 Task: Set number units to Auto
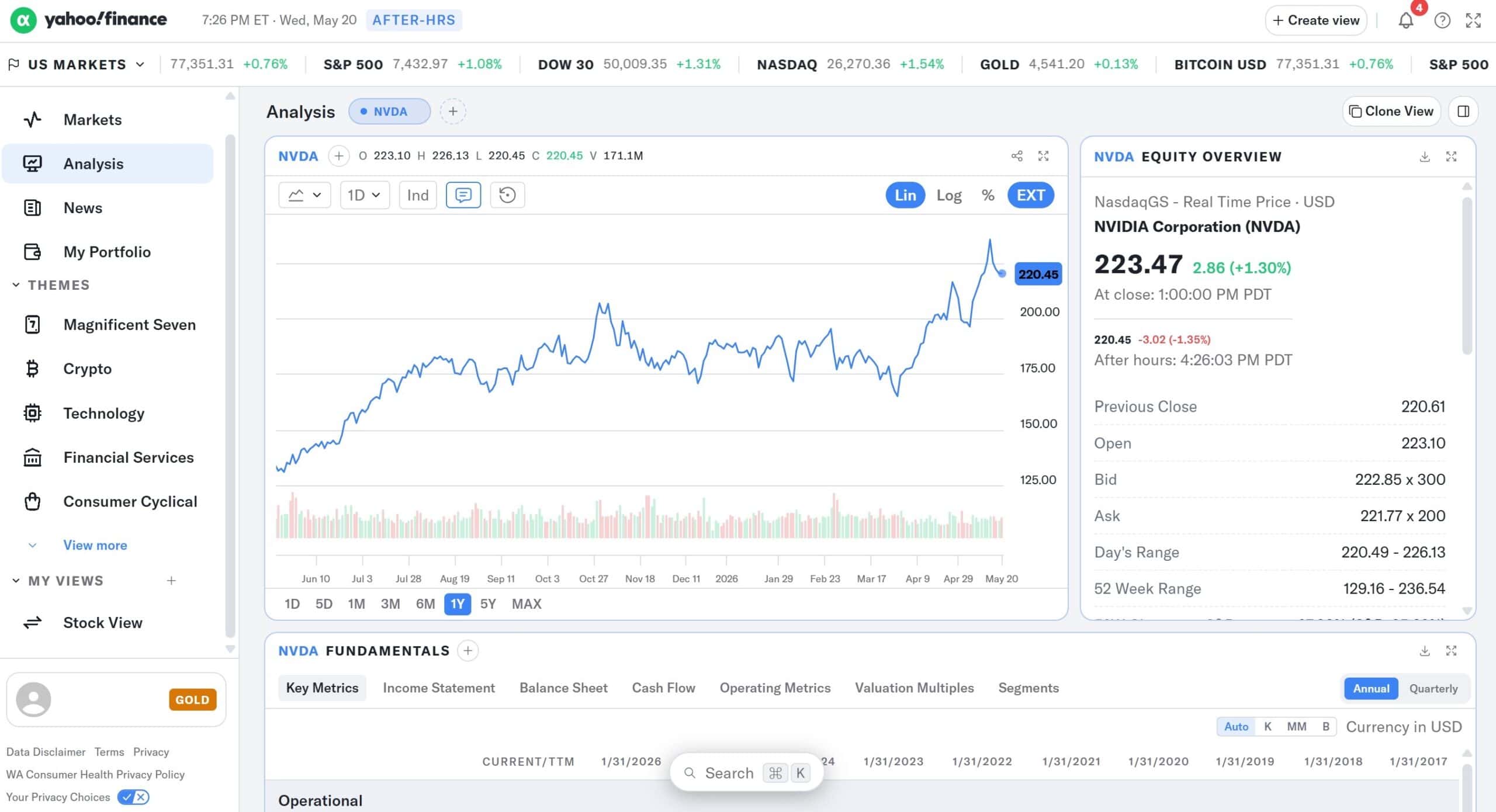pos(1236,727)
